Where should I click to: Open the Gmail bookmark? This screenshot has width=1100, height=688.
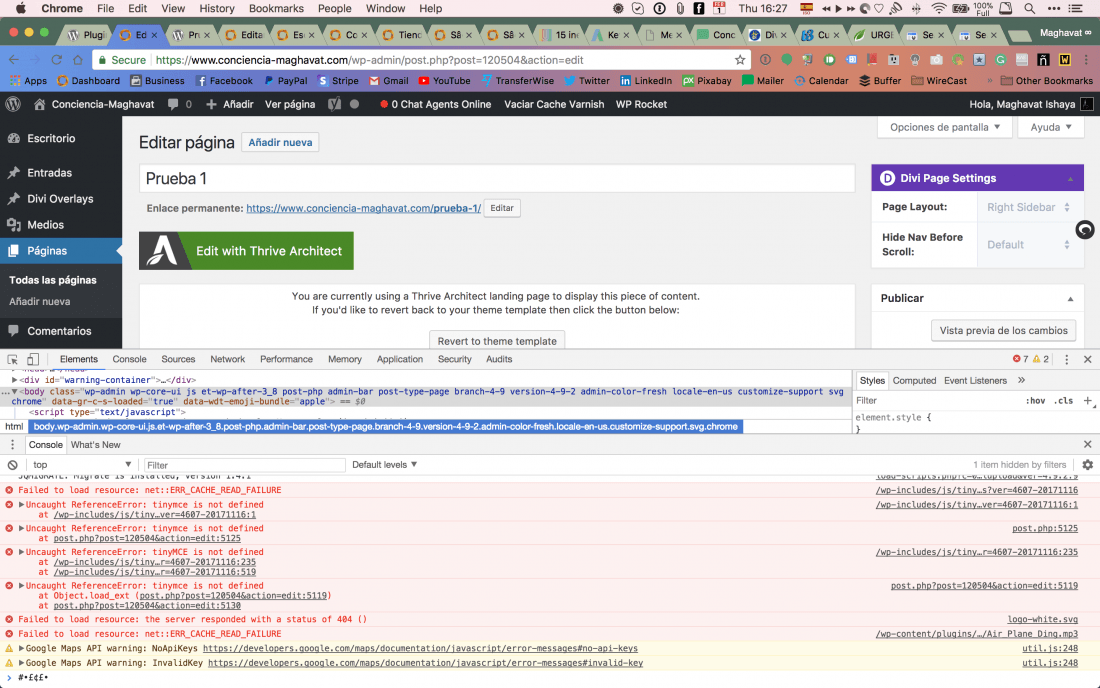(389, 81)
